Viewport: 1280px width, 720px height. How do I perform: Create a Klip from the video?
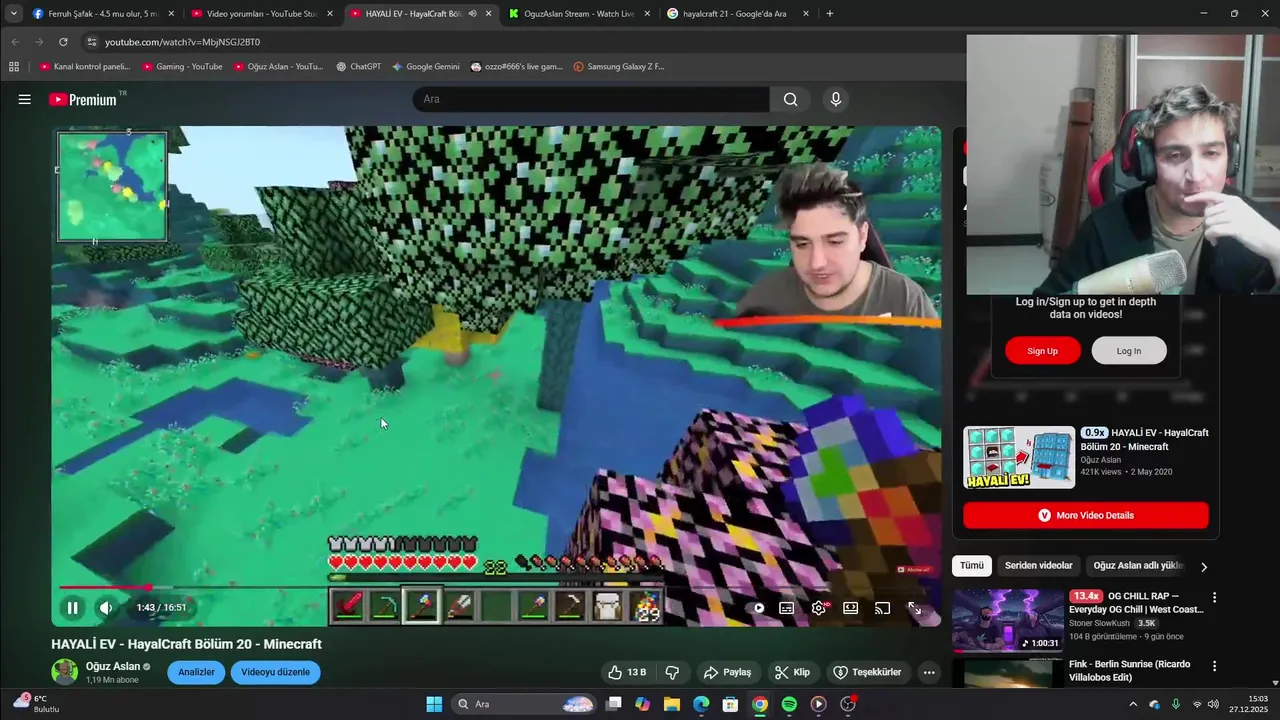(x=792, y=672)
